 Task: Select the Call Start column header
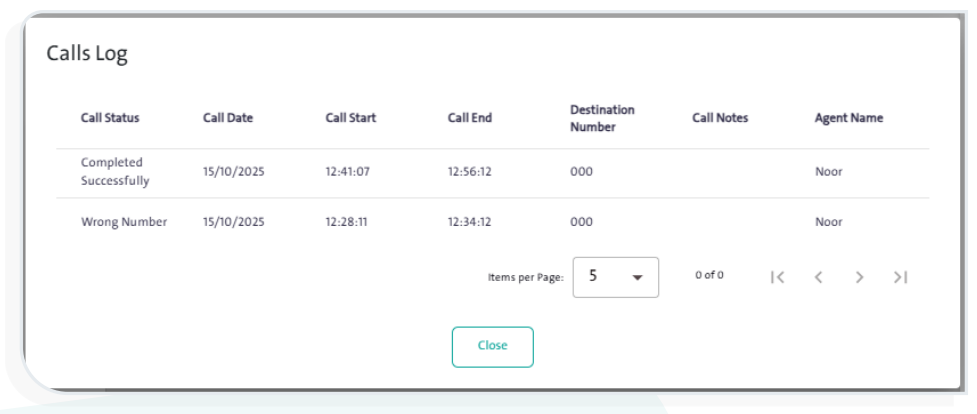pyautogui.click(x=349, y=118)
